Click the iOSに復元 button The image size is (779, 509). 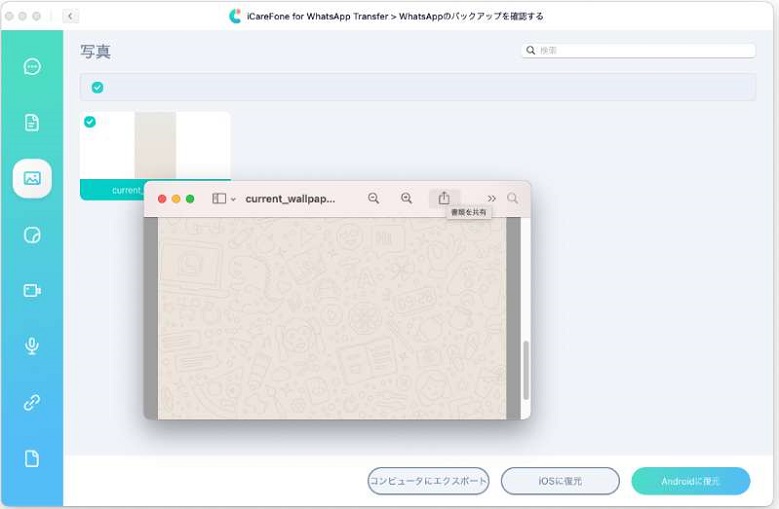[x=560, y=481]
